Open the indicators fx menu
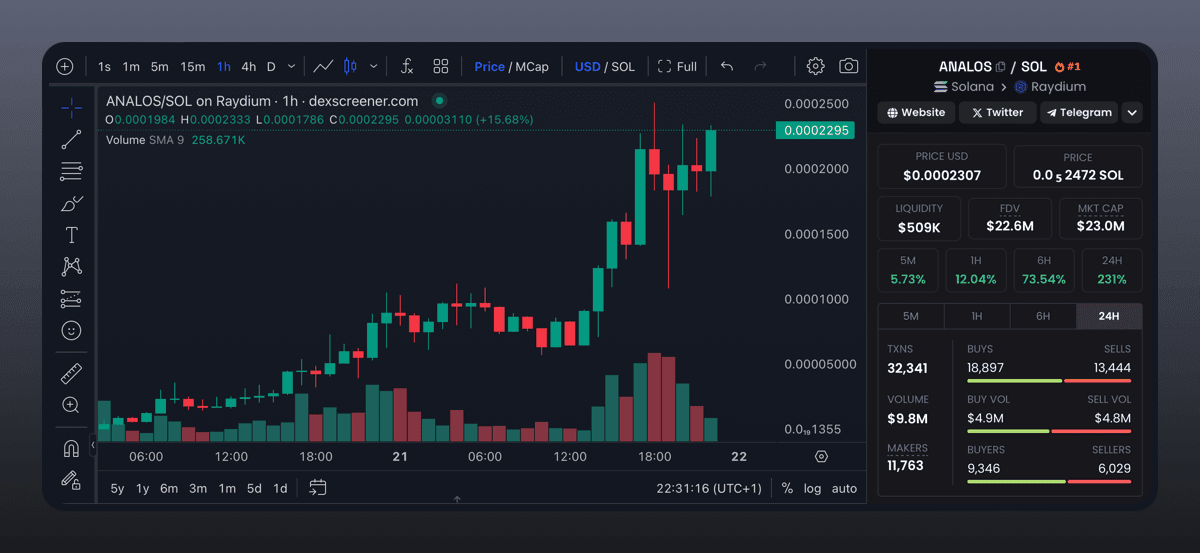This screenshot has width=1200, height=553. 407,67
